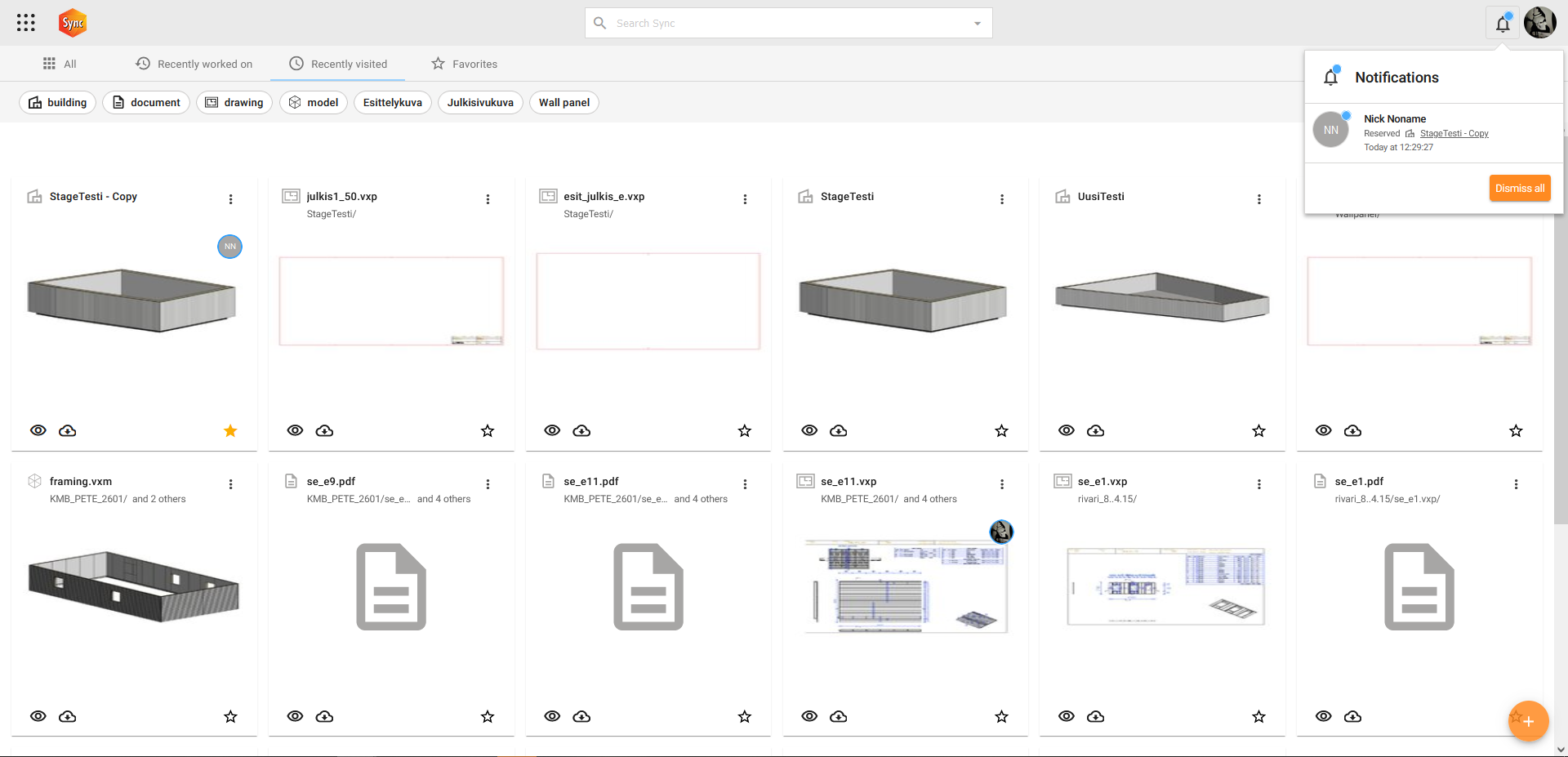Open more options for StageTesti - Copy
Viewport: 1568px width, 757px height.
tap(230, 199)
